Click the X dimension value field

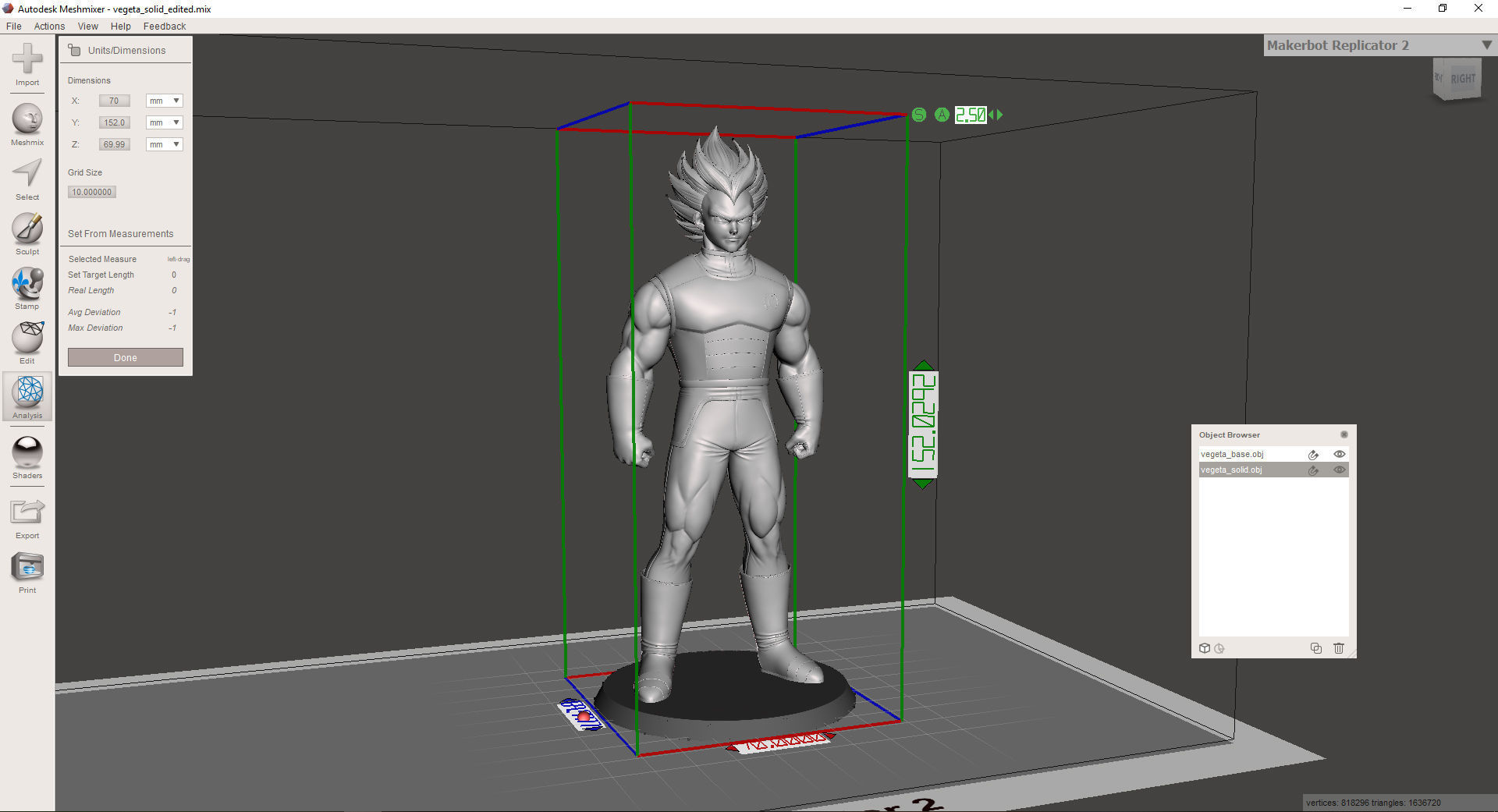[115, 101]
